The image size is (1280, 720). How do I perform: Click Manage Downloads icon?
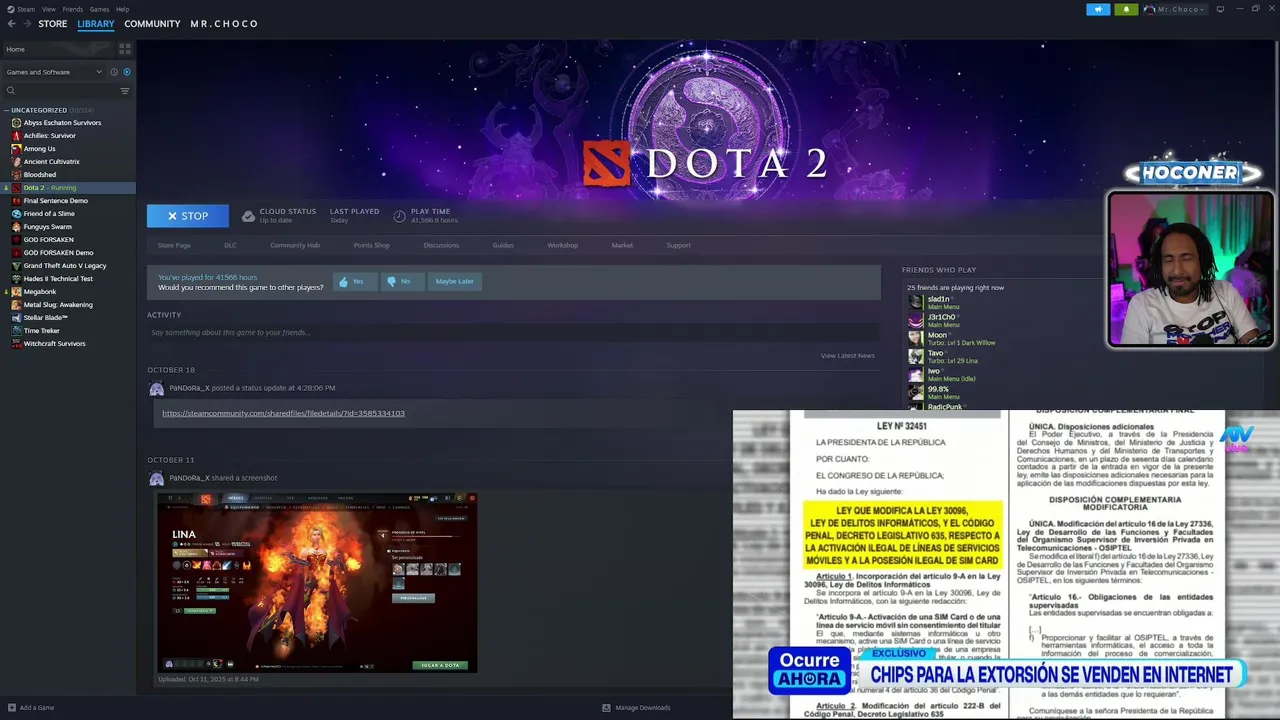point(606,708)
